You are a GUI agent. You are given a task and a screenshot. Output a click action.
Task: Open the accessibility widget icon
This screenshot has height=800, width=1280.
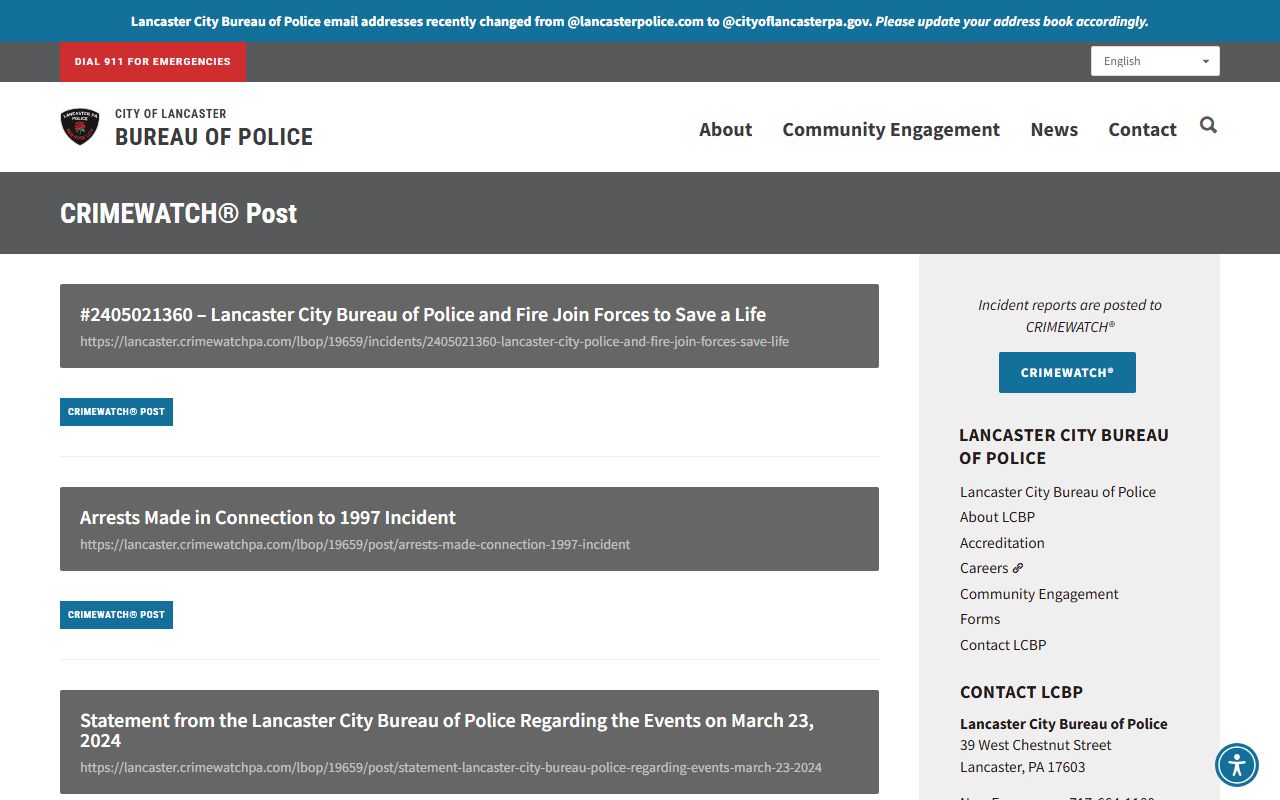tap(1237, 765)
